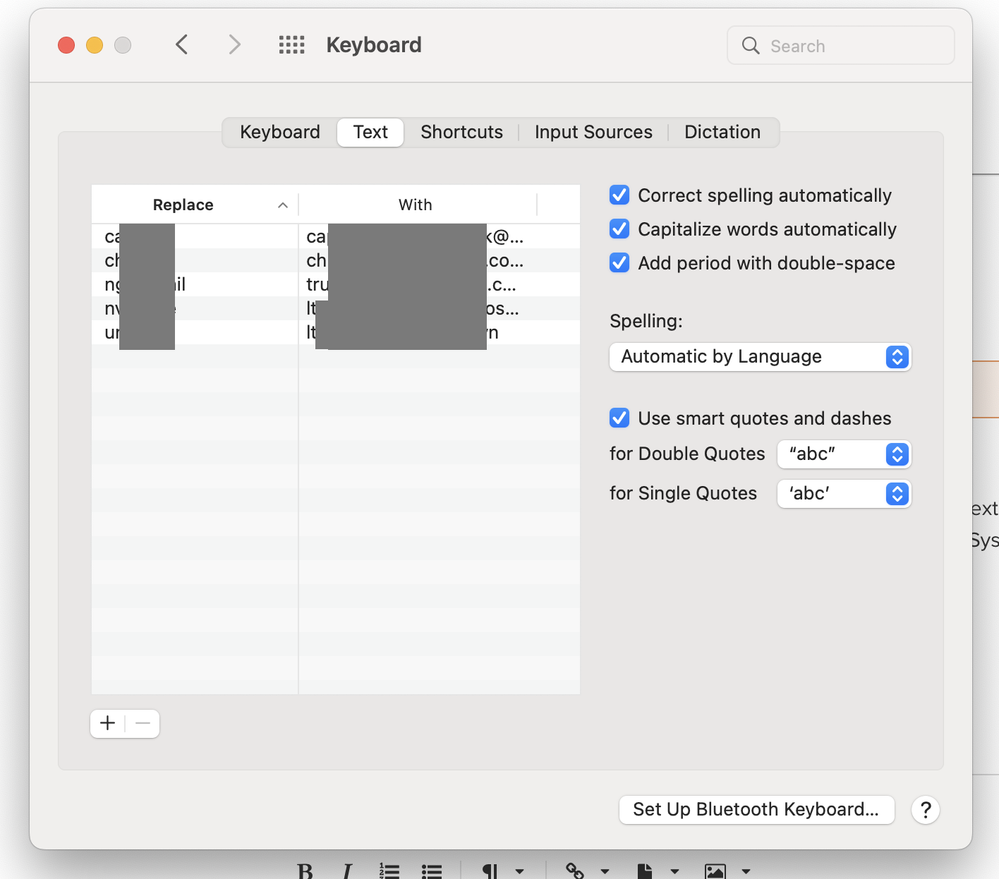Uncheck Use smart quotes and dashes

pyautogui.click(x=620, y=418)
